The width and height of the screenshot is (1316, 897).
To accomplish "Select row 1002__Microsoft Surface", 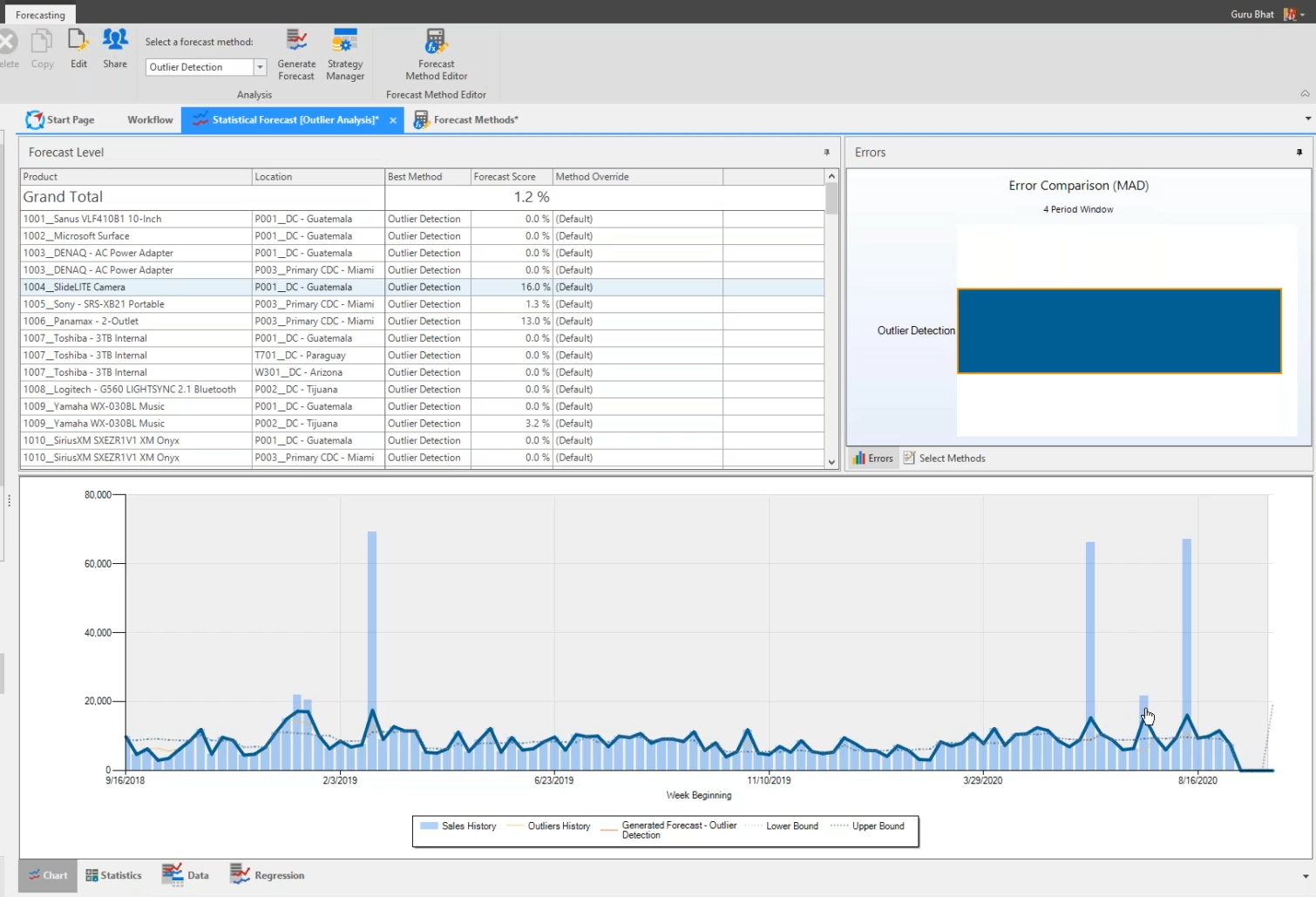I will (x=423, y=235).
